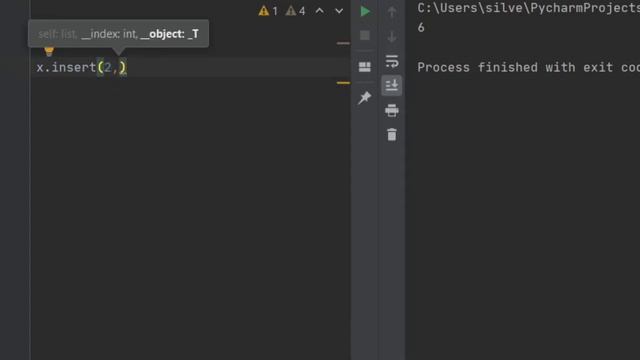Click the green Run button
The image size is (640, 360).
(365, 11)
